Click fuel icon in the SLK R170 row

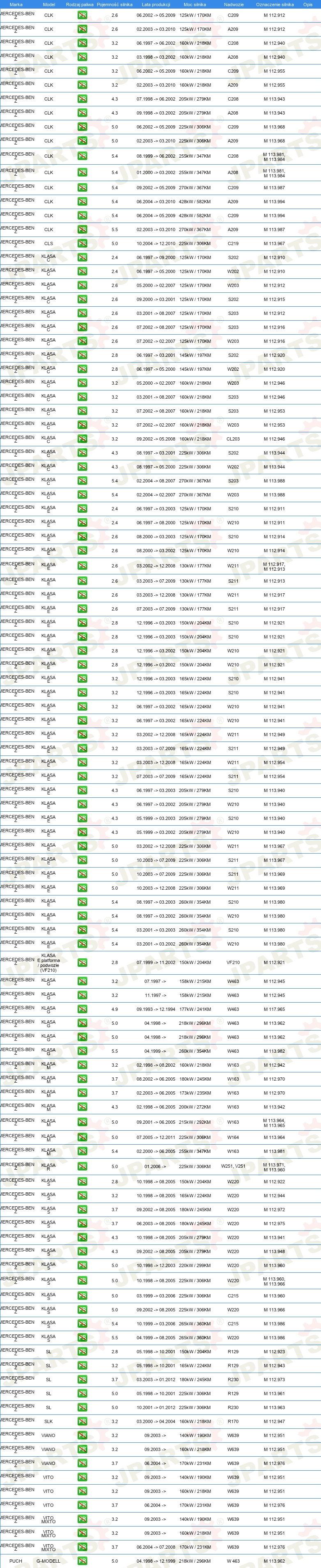[x=82, y=1421]
